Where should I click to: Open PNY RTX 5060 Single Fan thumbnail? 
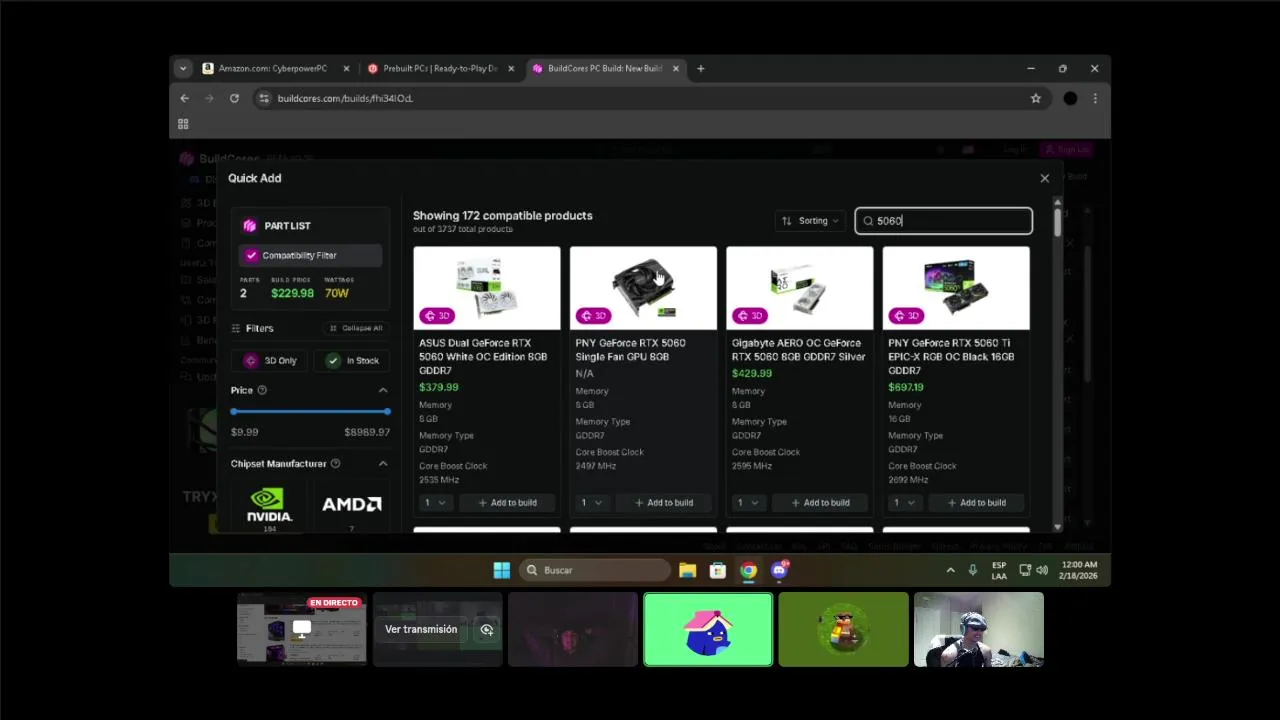point(643,288)
